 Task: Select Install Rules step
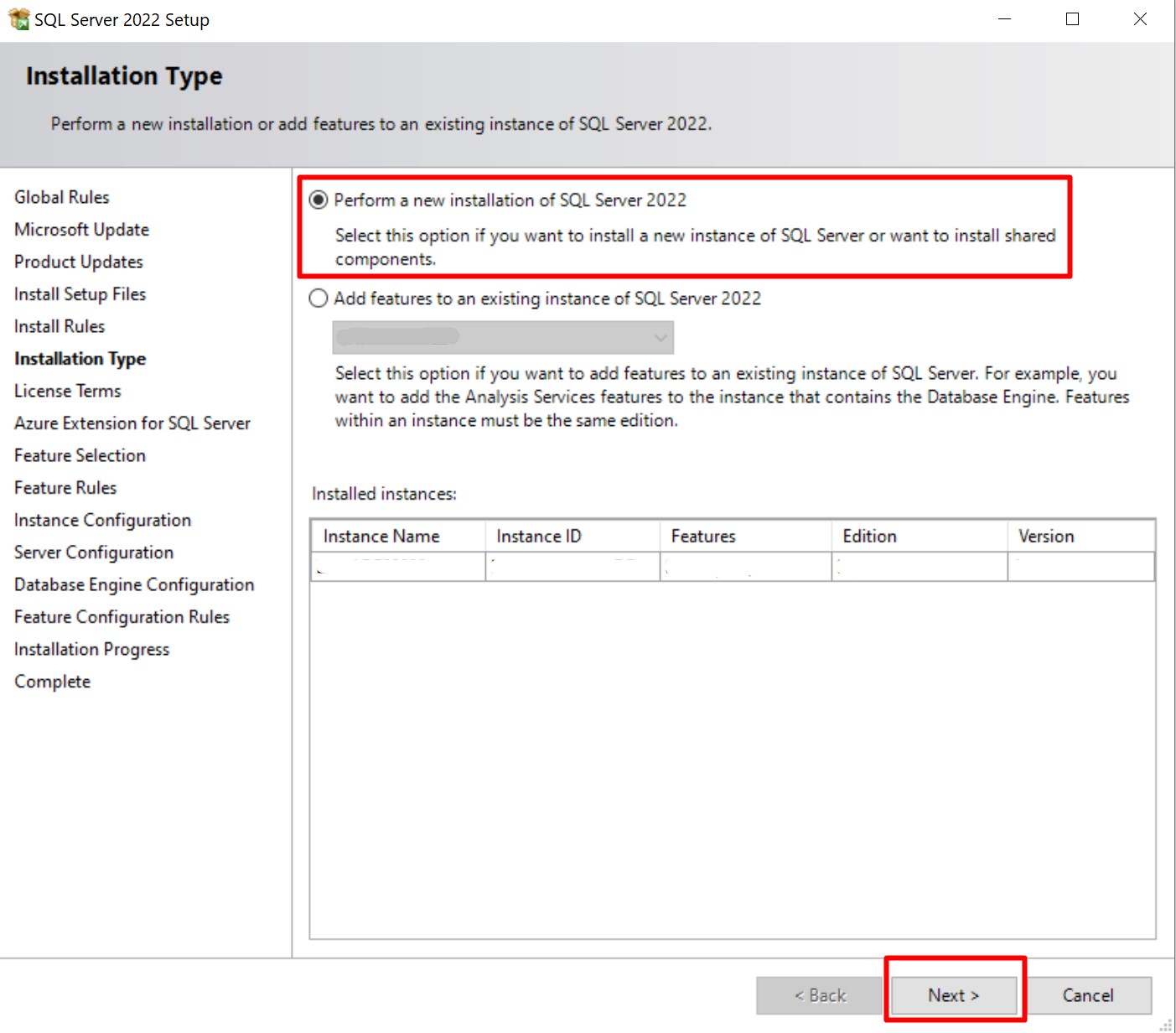60,326
